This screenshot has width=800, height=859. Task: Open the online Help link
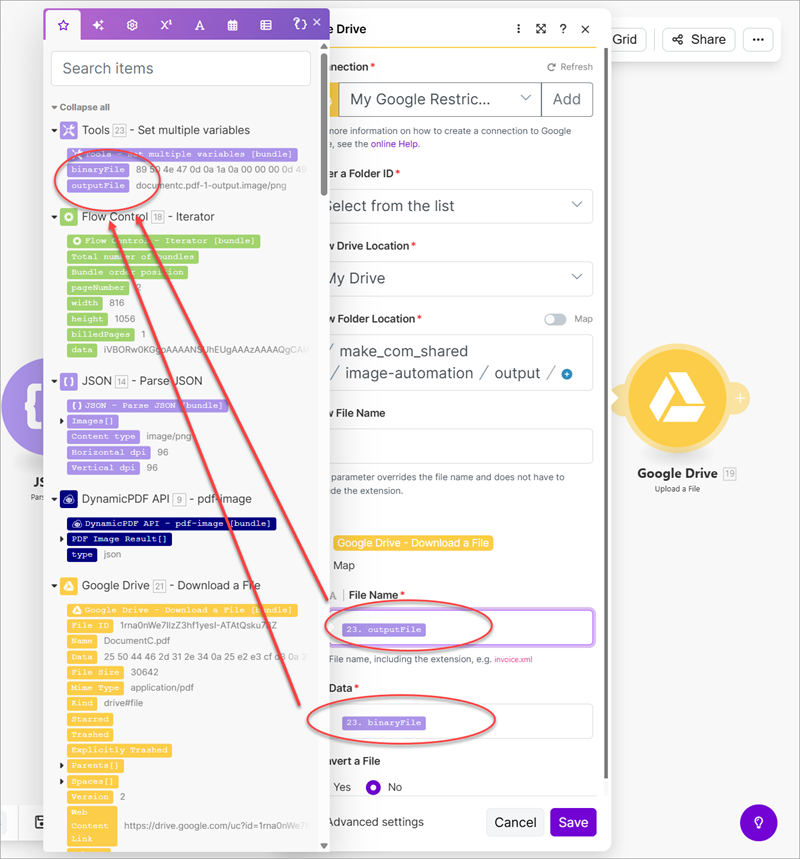click(395, 144)
